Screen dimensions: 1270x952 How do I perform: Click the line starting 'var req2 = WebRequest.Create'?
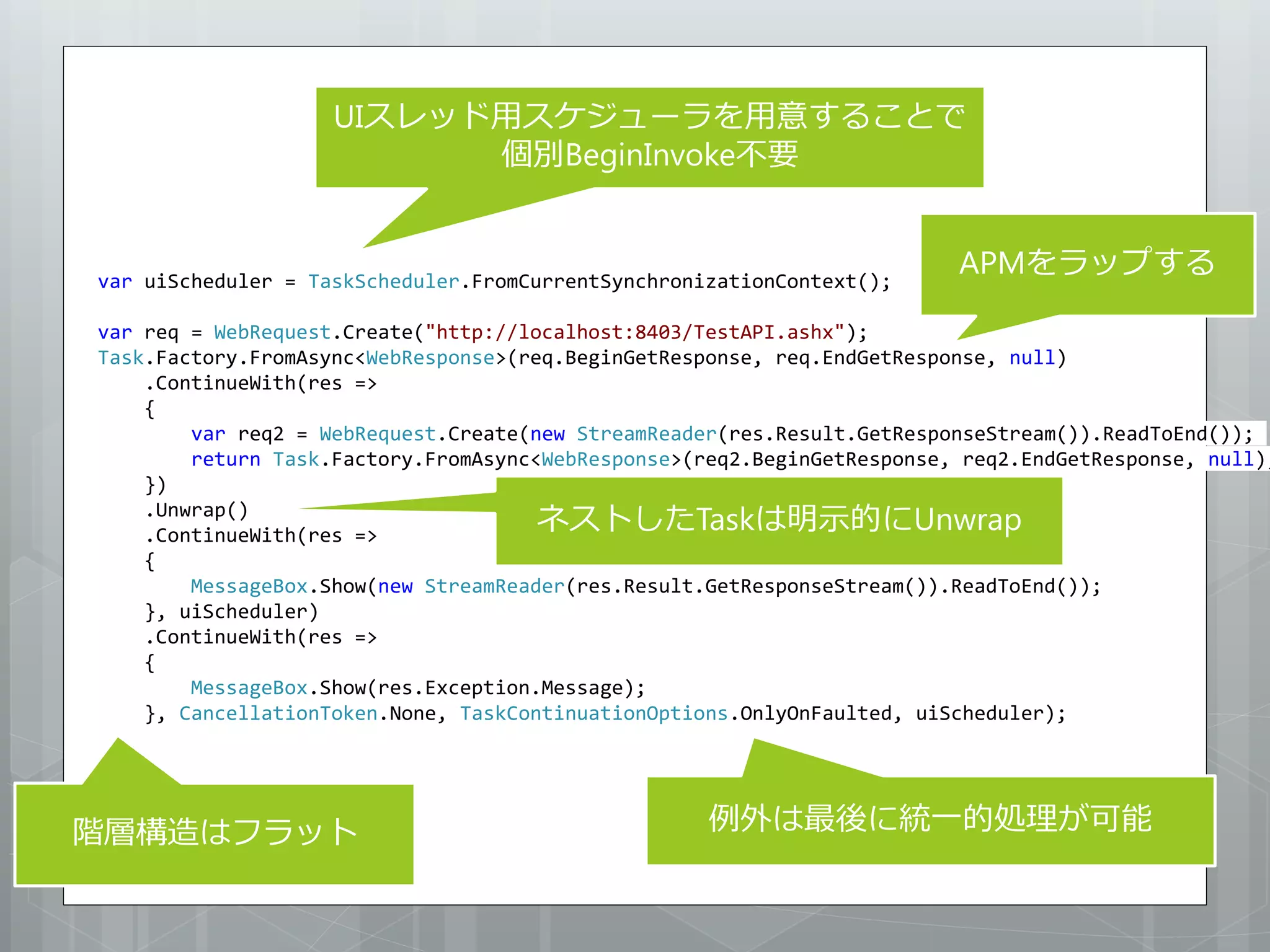point(722,434)
